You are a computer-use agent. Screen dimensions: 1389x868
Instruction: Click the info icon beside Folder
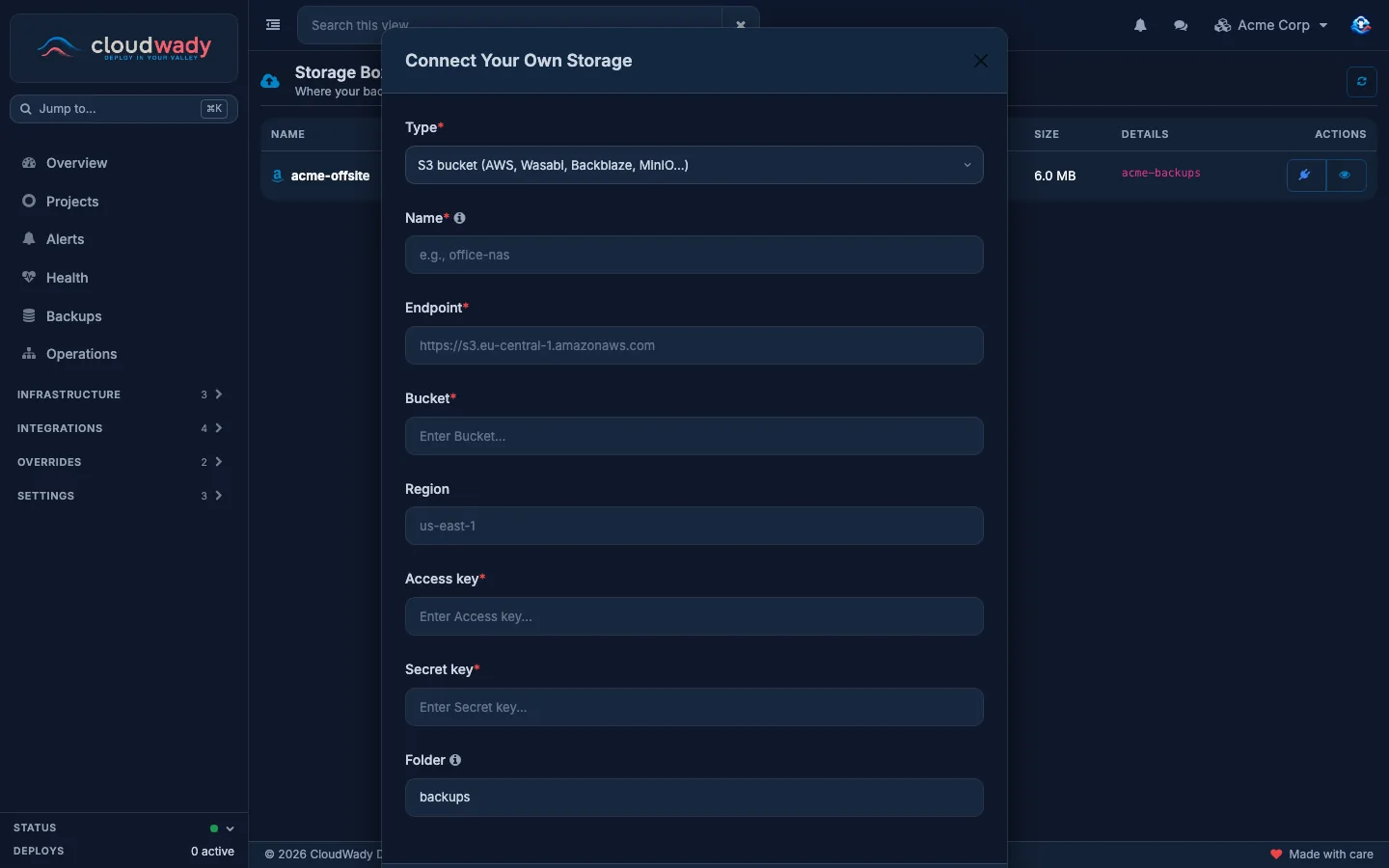(455, 760)
